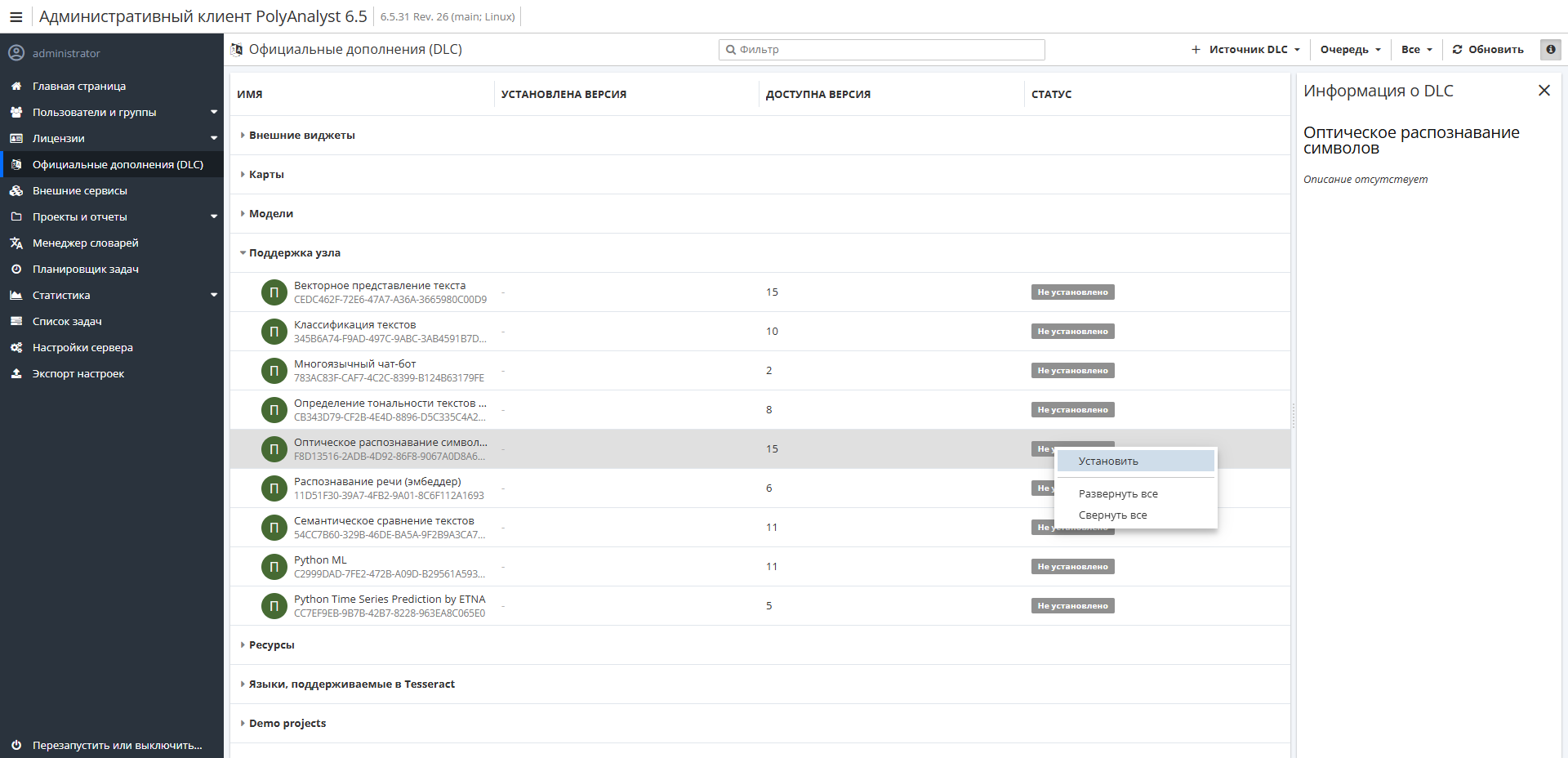This screenshot has width=1568, height=758.
Task: Choose Установить in the context menu
Action: point(1135,461)
